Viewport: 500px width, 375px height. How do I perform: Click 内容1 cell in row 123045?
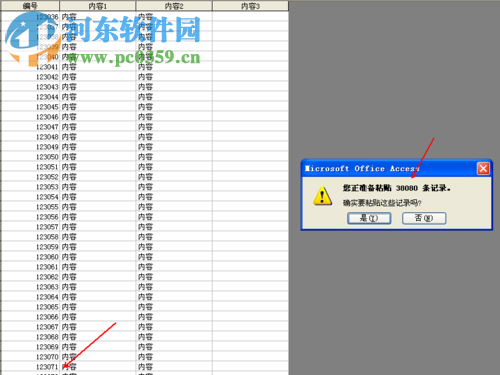tap(98, 107)
